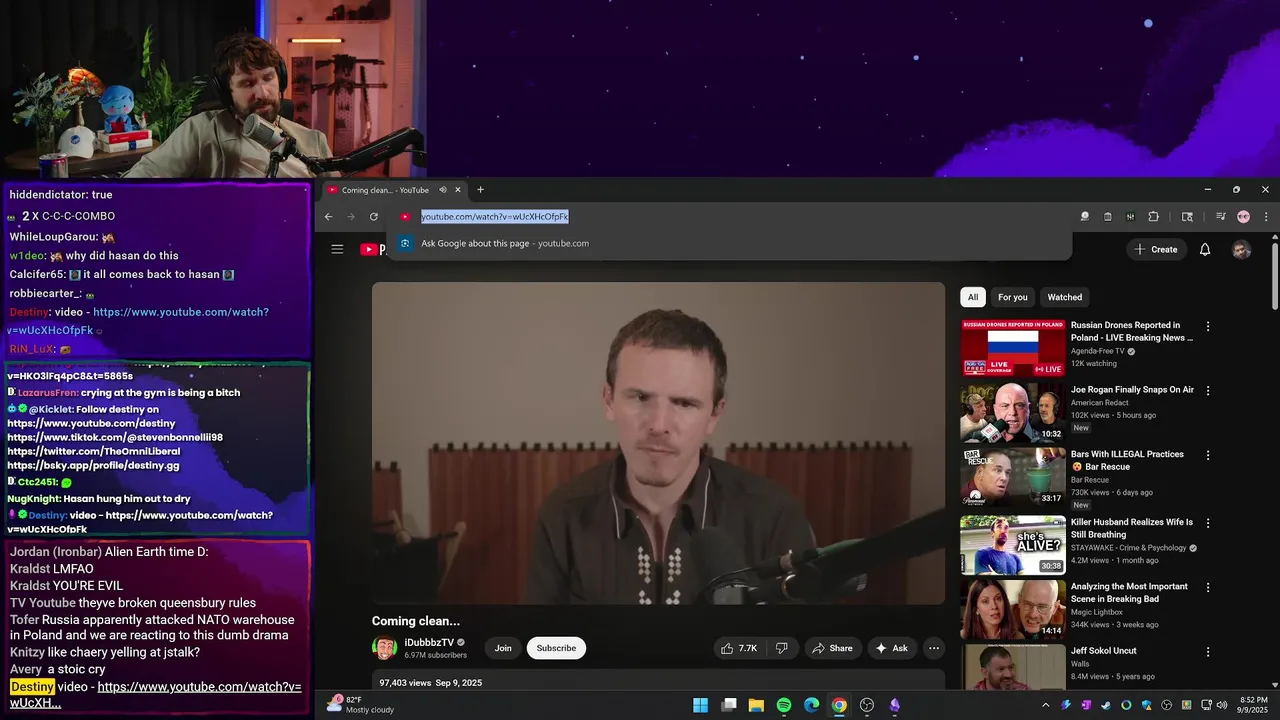
Task: Open a new browser tab
Action: point(480,190)
